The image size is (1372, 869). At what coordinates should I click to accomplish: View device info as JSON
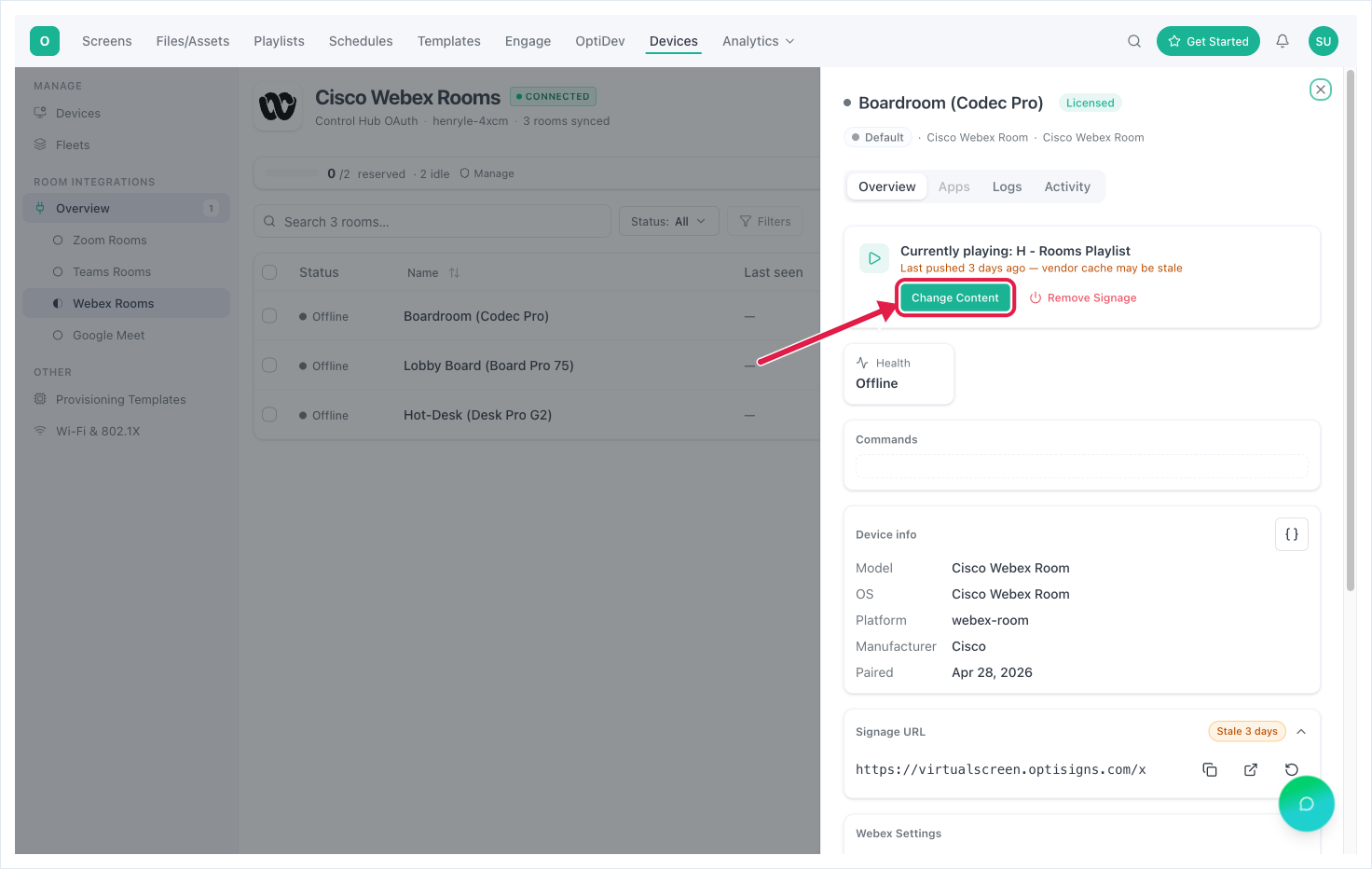(1292, 534)
